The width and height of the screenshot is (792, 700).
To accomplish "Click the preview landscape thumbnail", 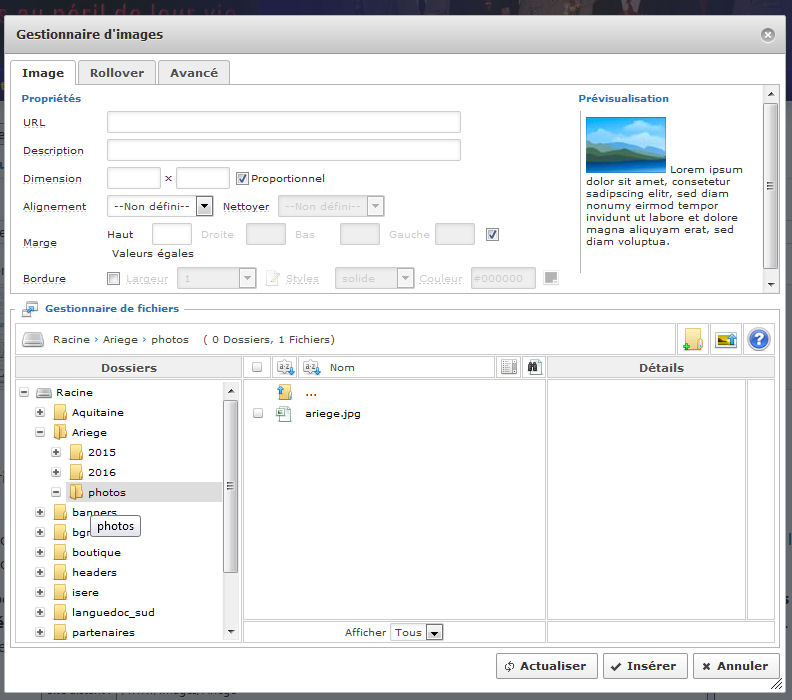I will pyautogui.click(x=626, y=145).
